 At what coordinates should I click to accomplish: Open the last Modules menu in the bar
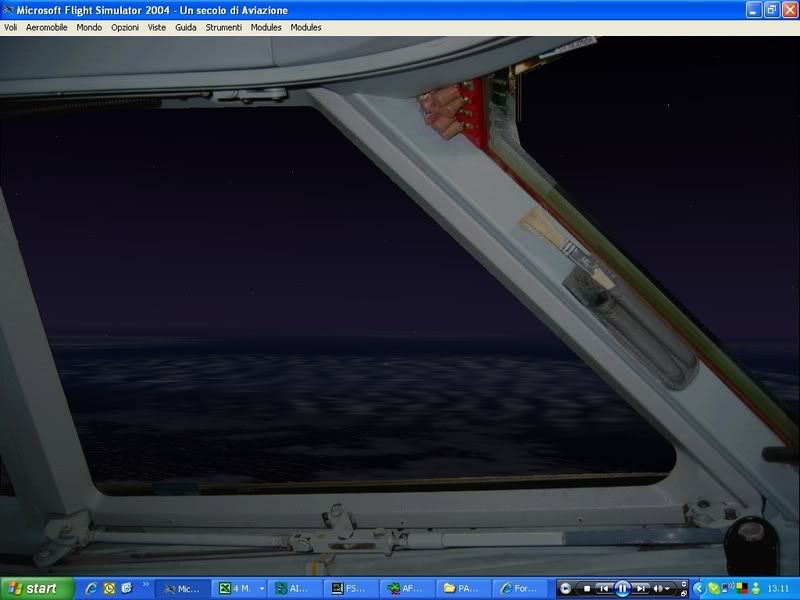coord(306,28)
